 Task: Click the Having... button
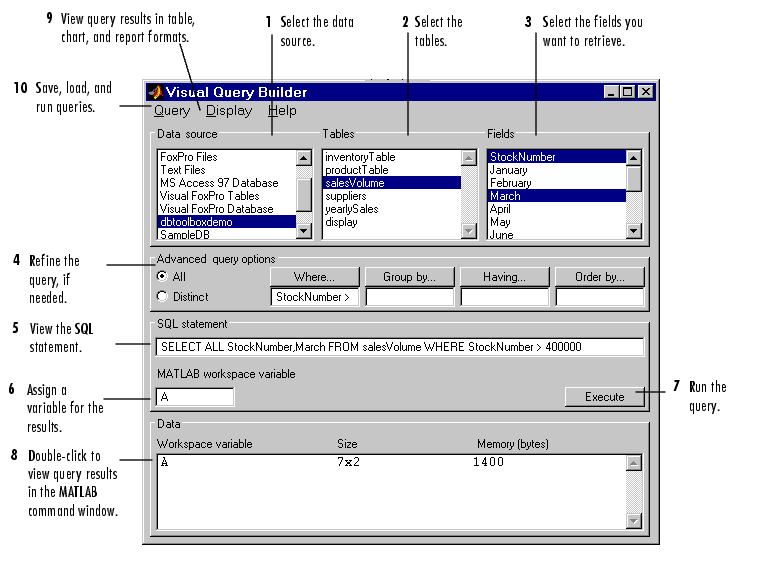(x=504, y=277)
